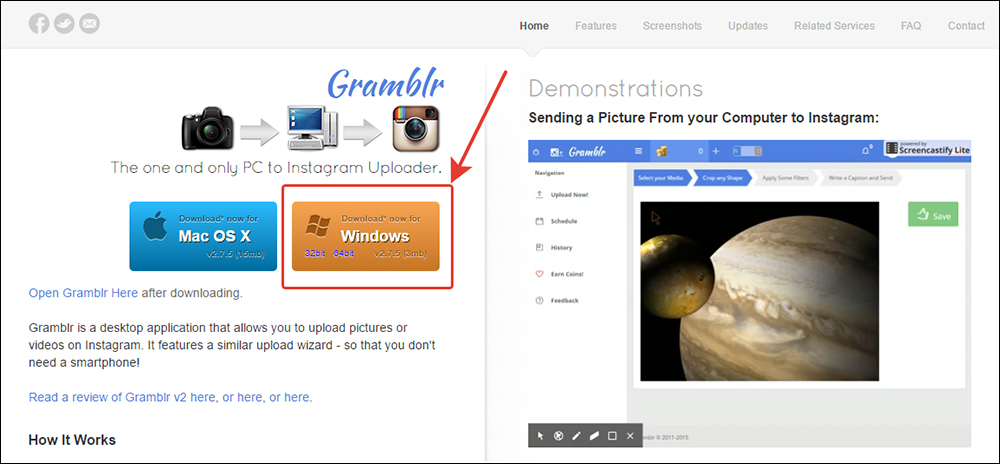Screen dimensions: 1000x464
Task: Click the green Save button
Action: coord(933,215)
